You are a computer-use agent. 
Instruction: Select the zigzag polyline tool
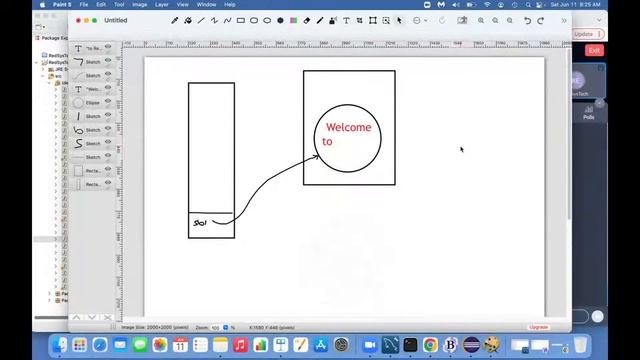coord(214,20)
